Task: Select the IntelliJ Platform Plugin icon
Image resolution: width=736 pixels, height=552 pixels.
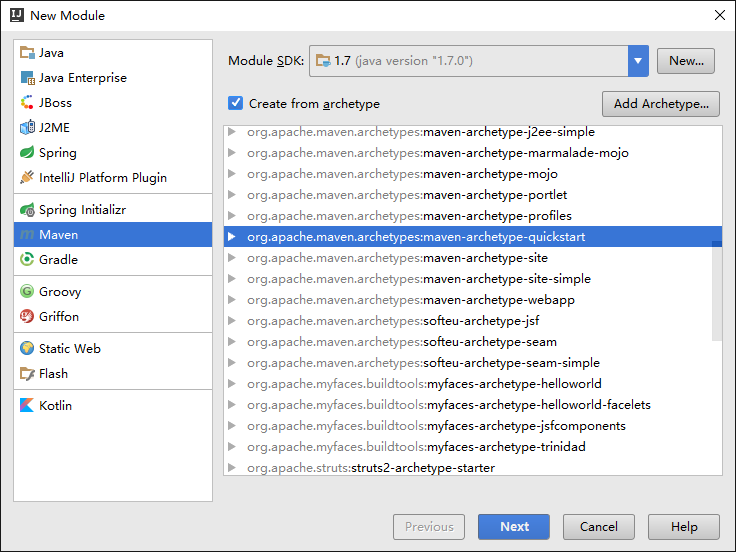Action: coord(28,178)
